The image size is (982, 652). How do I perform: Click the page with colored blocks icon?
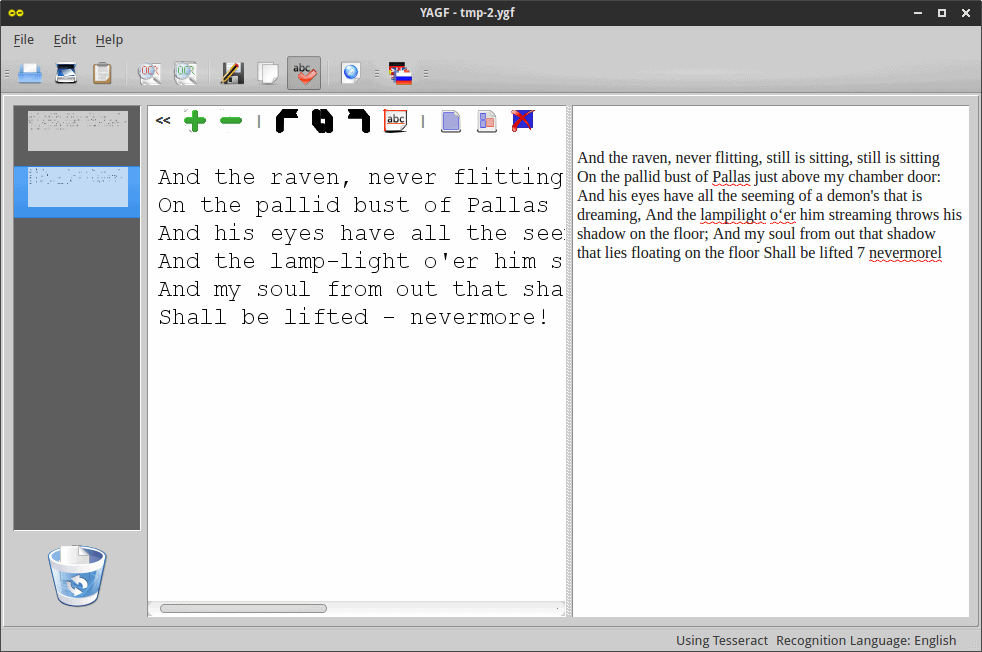pos(487,121)
